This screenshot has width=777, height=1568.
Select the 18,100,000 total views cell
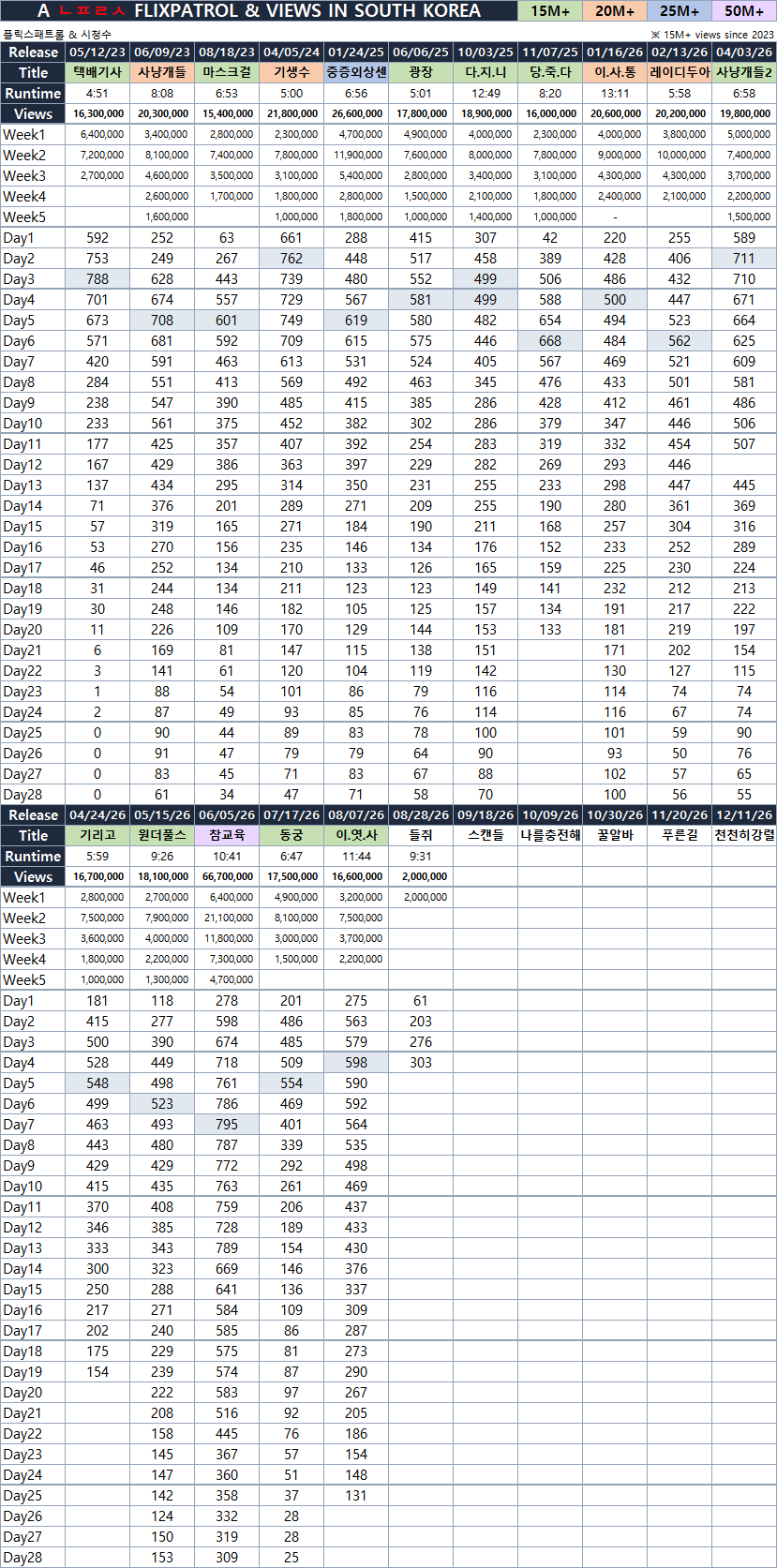(162, 876)
